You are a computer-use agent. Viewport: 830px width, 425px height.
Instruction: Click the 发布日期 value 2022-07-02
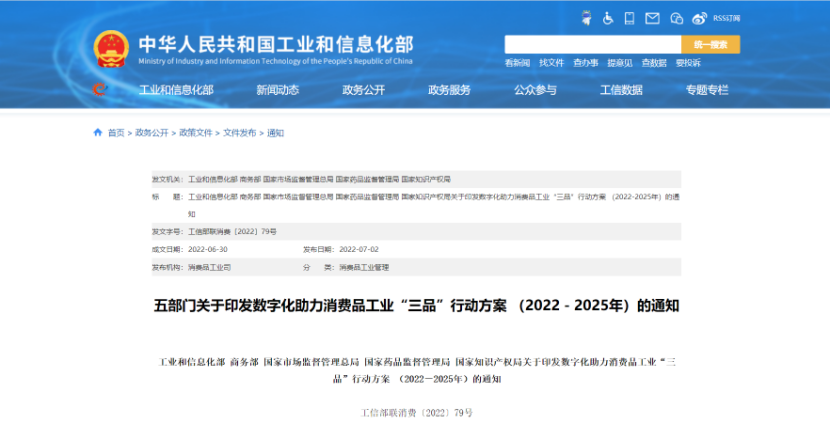359,249
